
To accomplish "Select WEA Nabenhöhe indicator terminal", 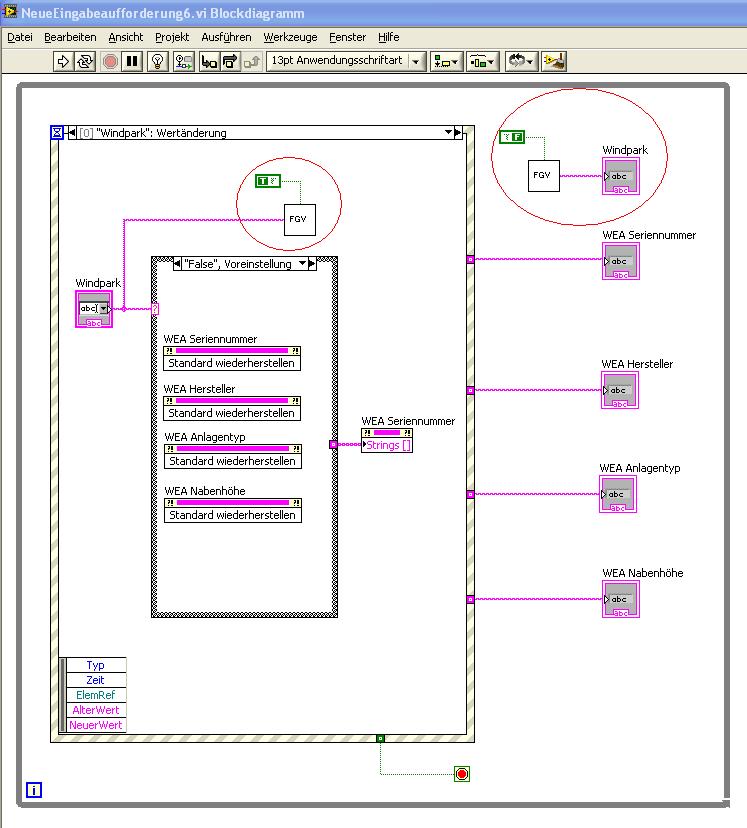I will pyautogui.click(x=620, y=599).
